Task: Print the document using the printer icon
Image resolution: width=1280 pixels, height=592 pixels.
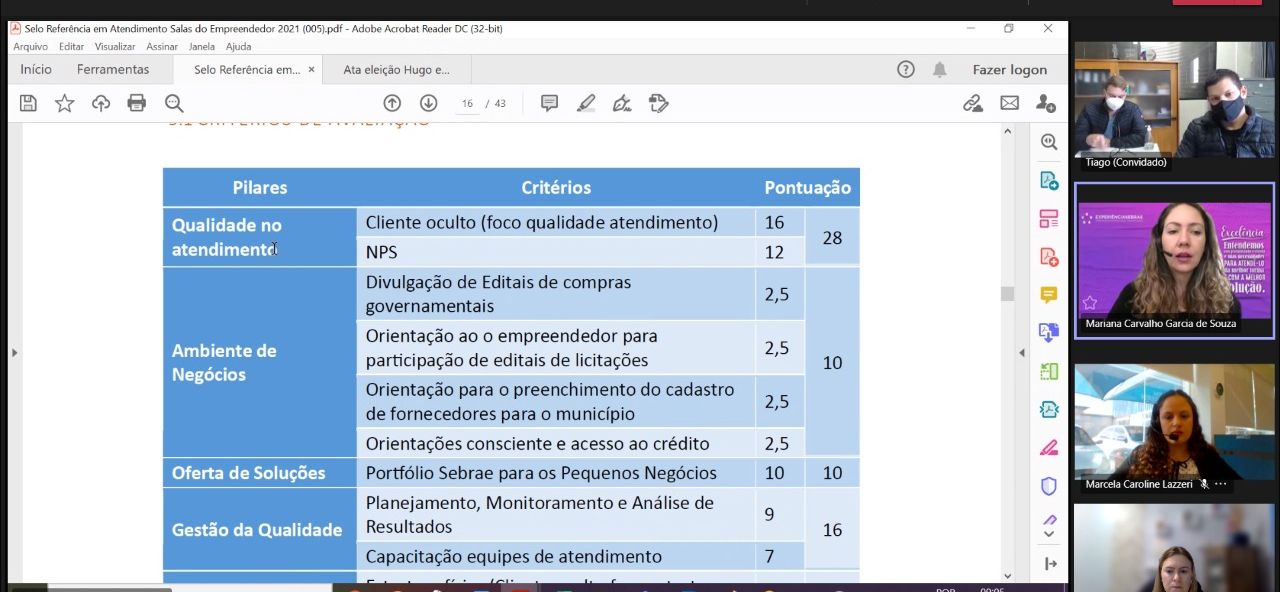Action: (137, 103)
